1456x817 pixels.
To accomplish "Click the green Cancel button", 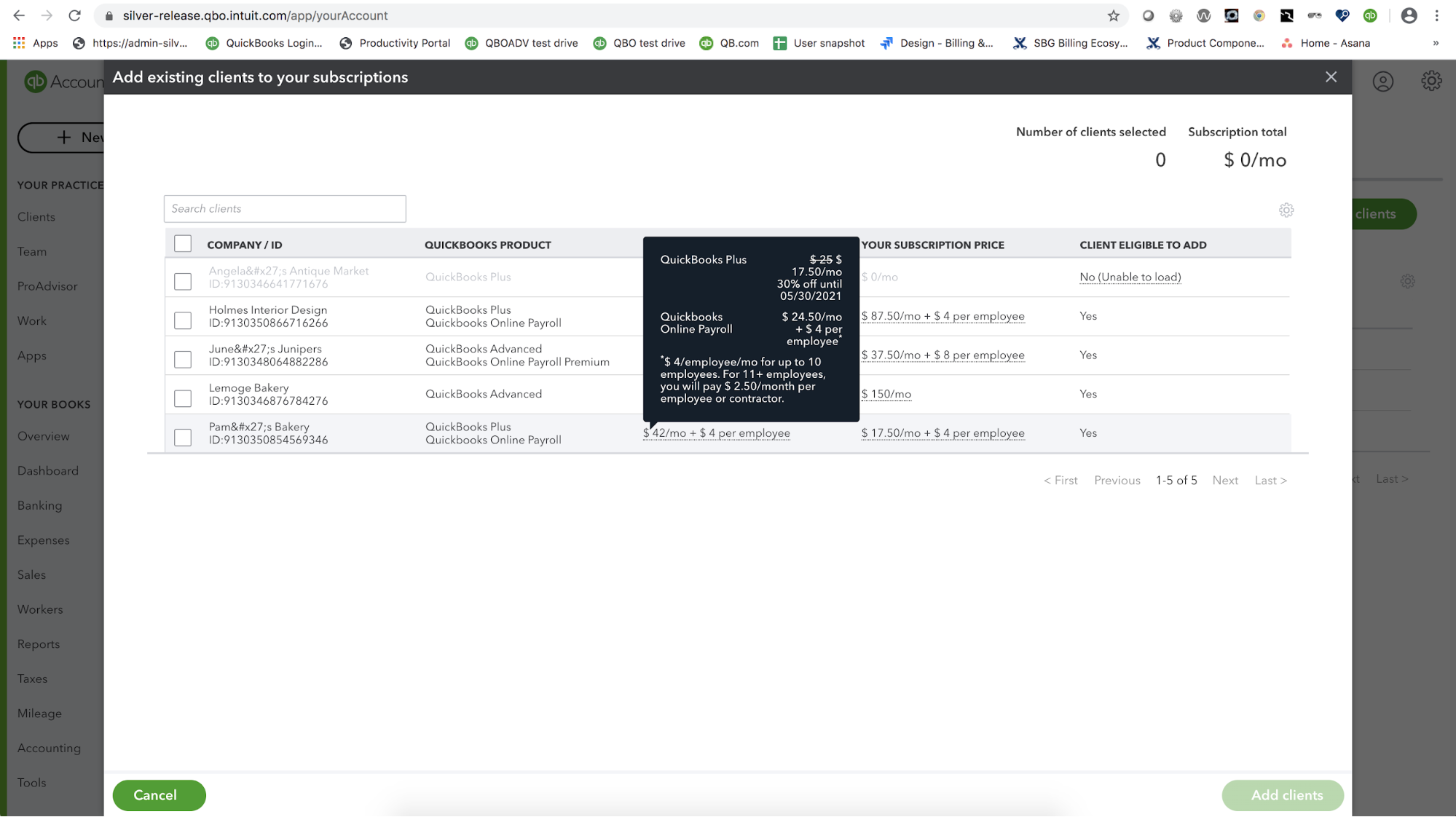I will pyautogui.click(x=159, y=795).
